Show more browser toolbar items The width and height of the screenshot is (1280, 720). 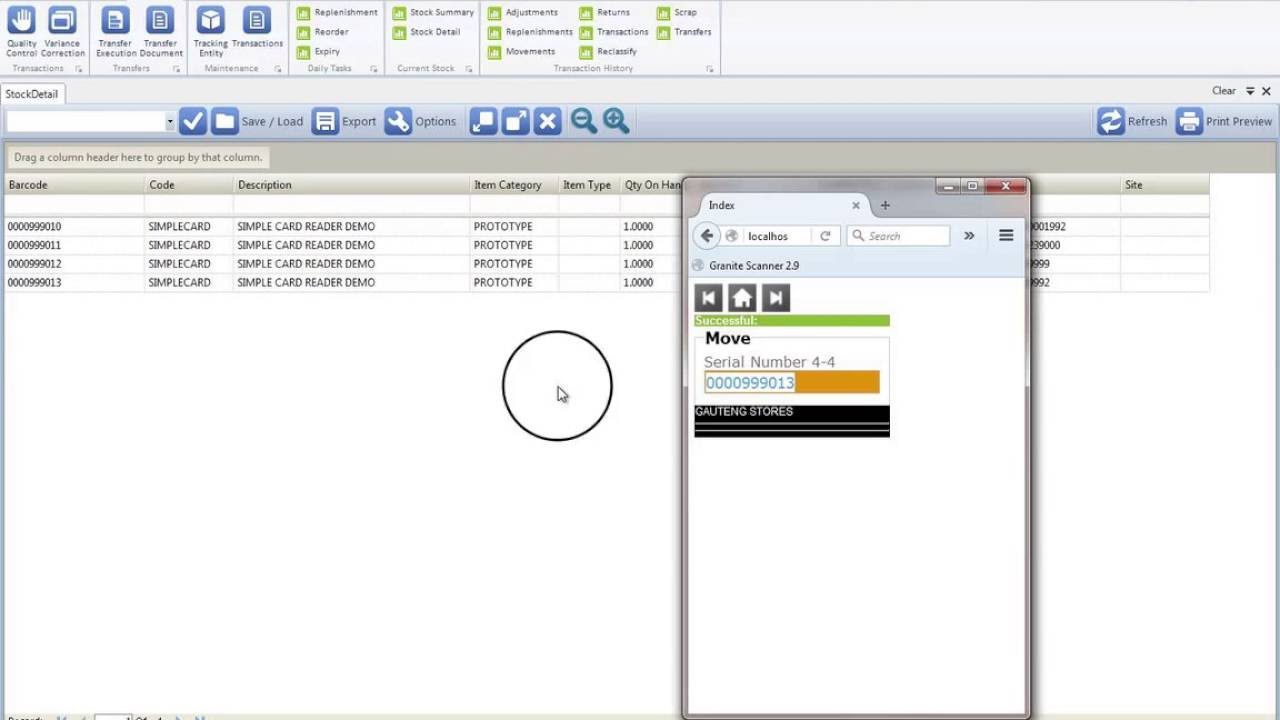[x=969, y=236]
